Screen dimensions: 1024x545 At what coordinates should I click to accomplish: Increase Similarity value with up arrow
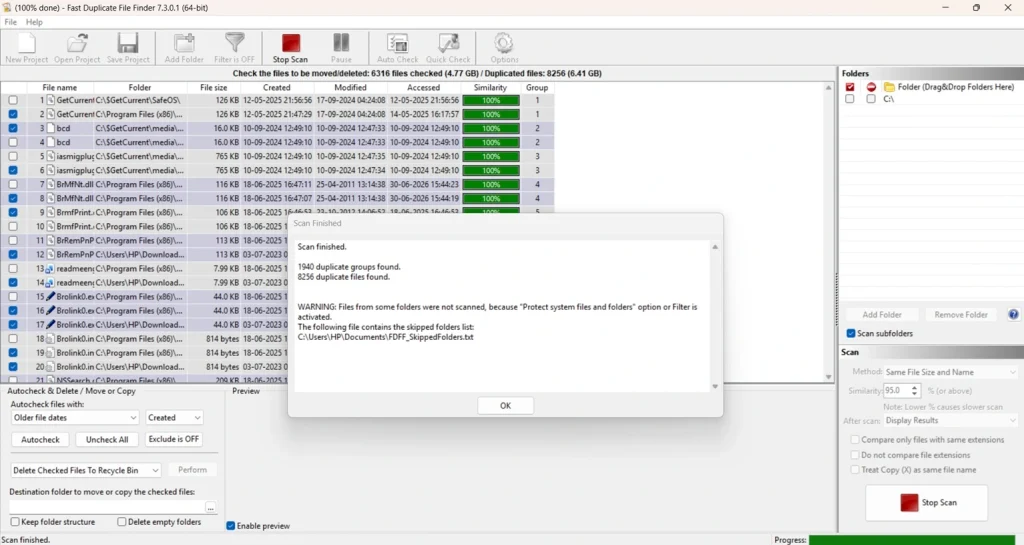pos(914,388)
